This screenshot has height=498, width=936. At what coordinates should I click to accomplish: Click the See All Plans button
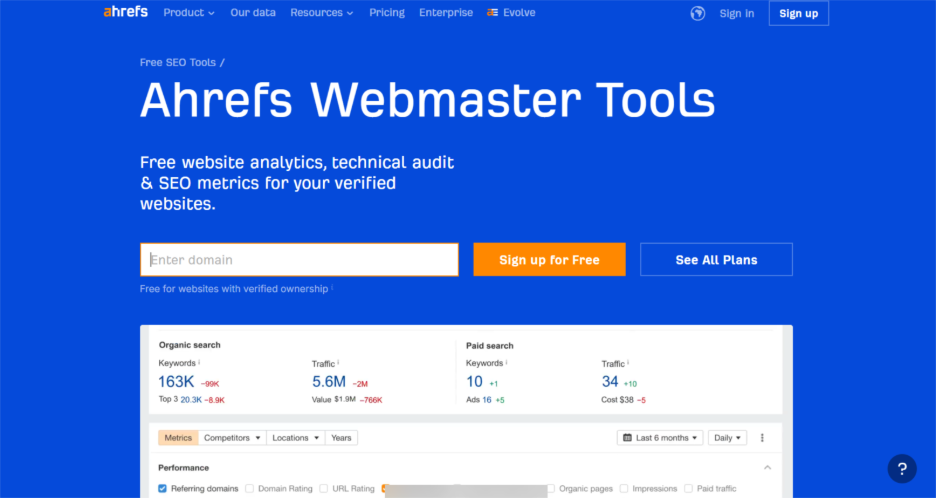click(716, 260)
